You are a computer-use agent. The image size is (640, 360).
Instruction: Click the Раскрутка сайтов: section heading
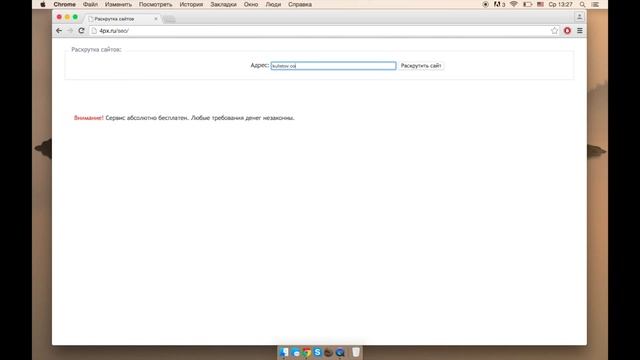click(x=96, y=49)
